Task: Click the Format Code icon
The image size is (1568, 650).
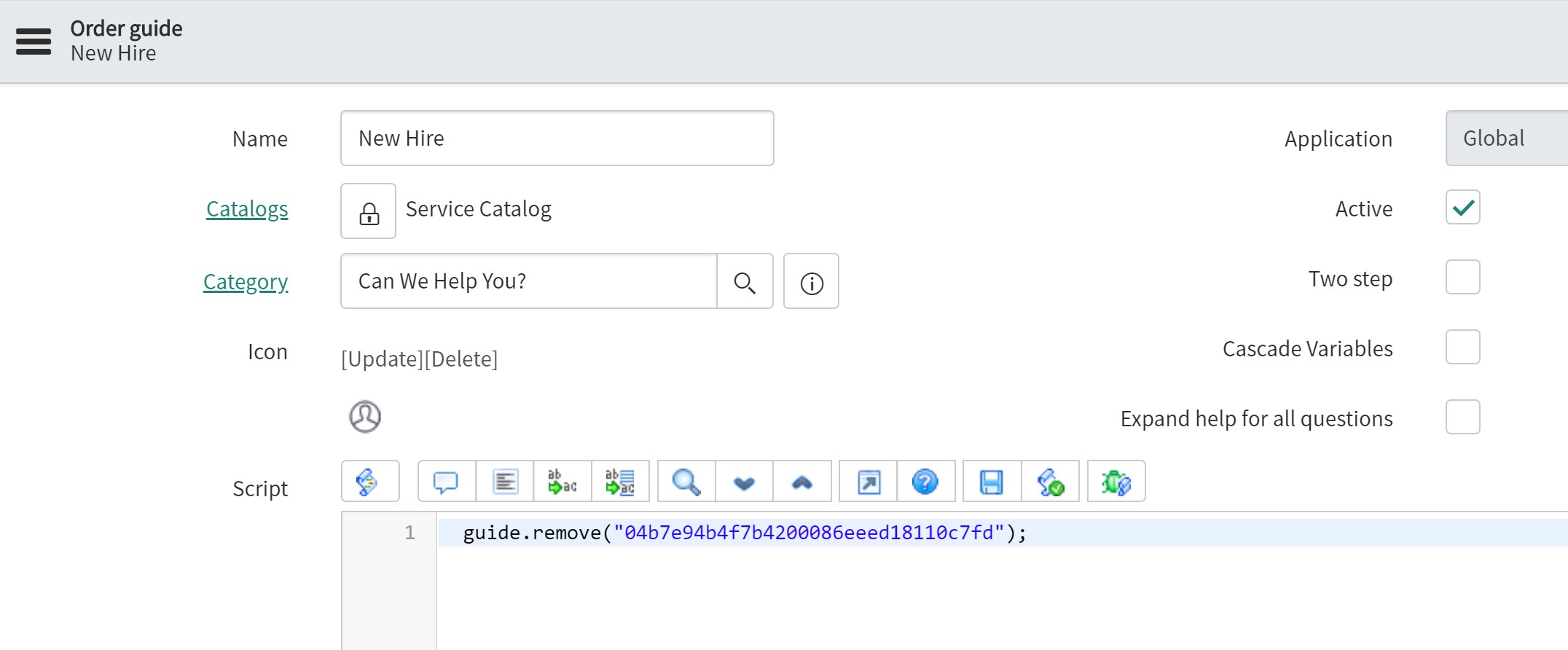Action: pyautogui.click(x=505, y=482)
